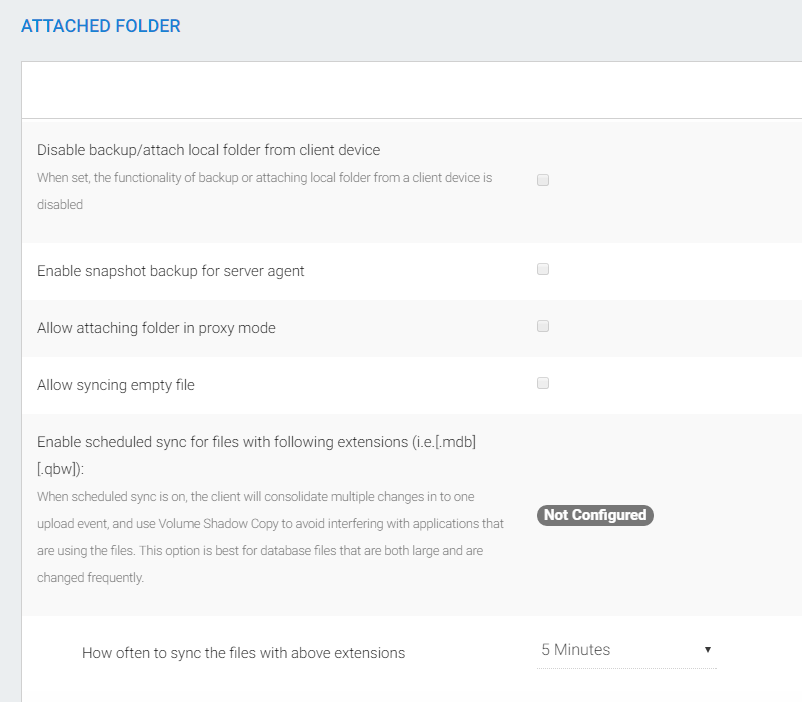Click the Allow attaching folder in proxy mode label

(156, 328)
